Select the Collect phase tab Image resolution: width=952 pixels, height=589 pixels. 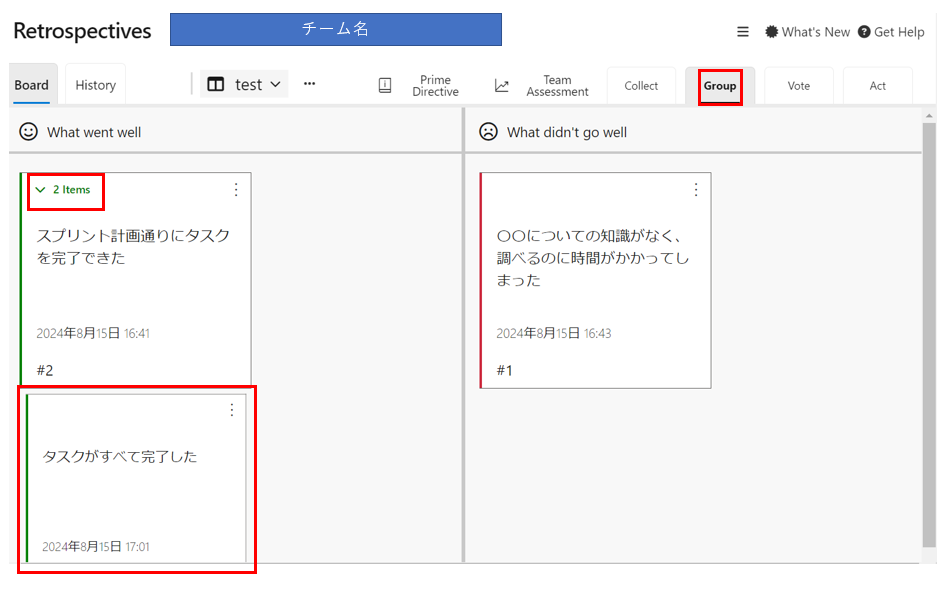click(x=641, y=86)
